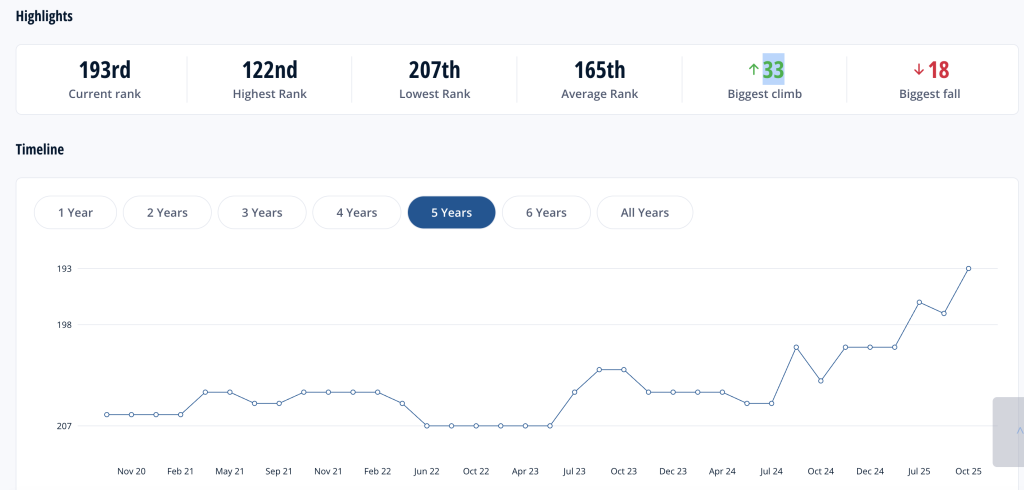Click the Jul 25 axis label

coord(919,471)
